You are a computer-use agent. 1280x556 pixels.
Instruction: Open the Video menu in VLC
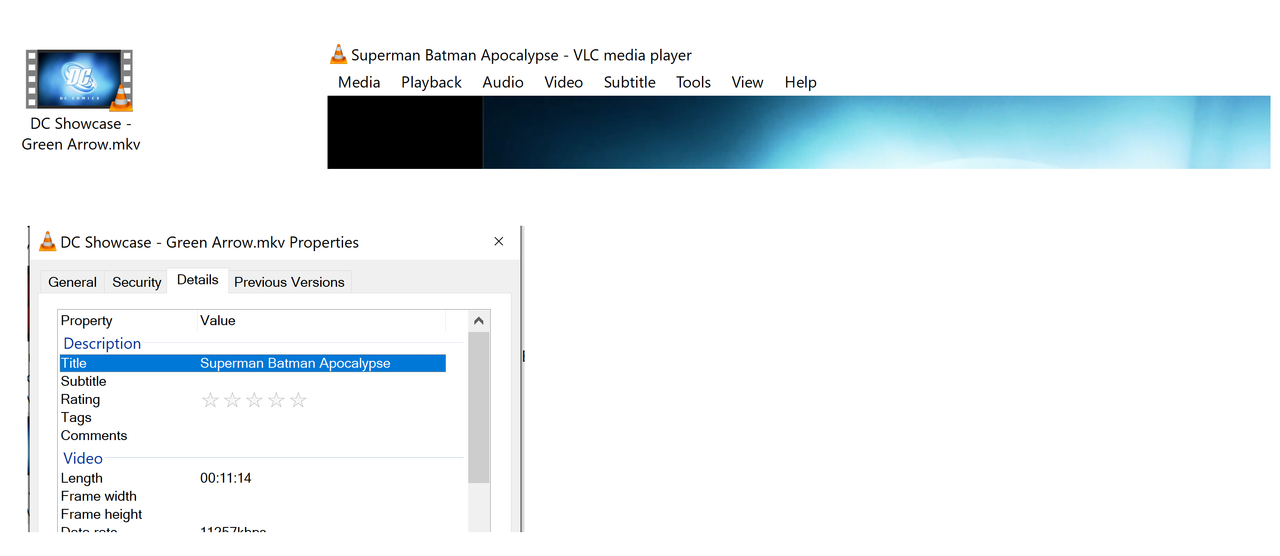pyautogui.click(x=563, y=82)
